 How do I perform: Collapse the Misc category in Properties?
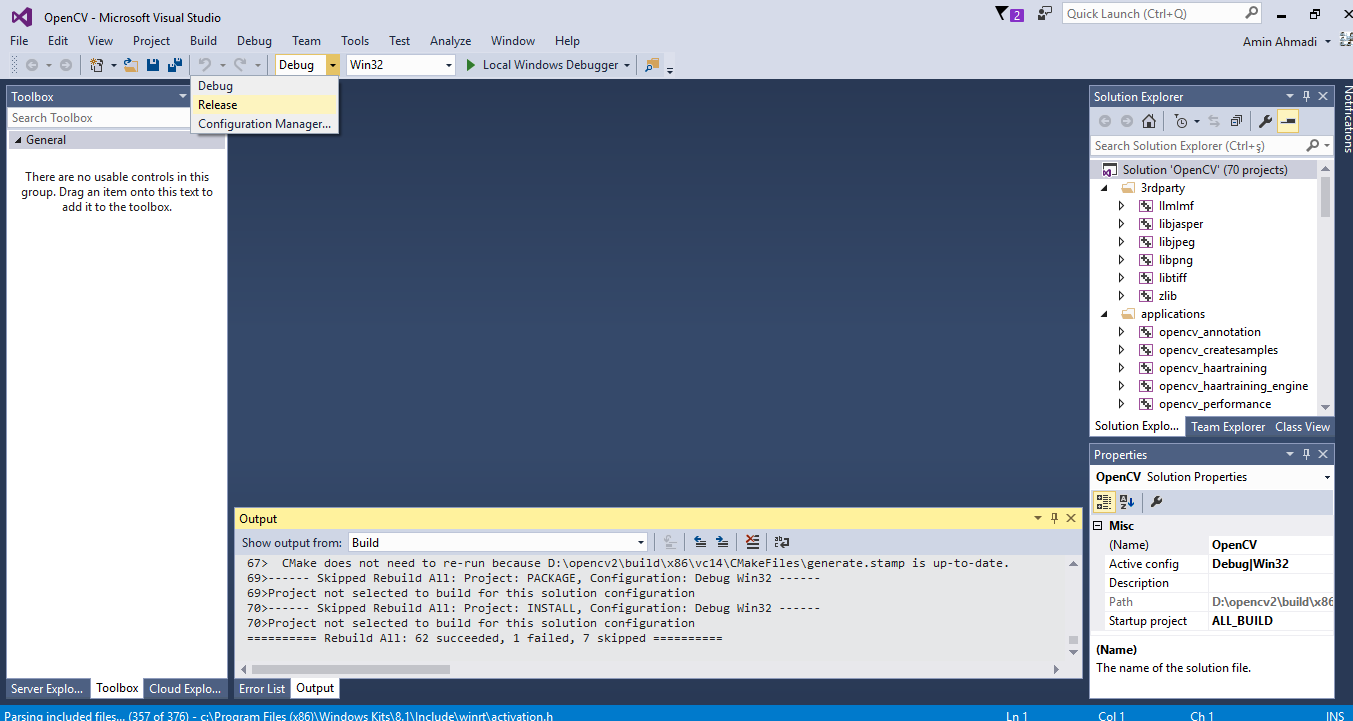(x=1098, y=525)
